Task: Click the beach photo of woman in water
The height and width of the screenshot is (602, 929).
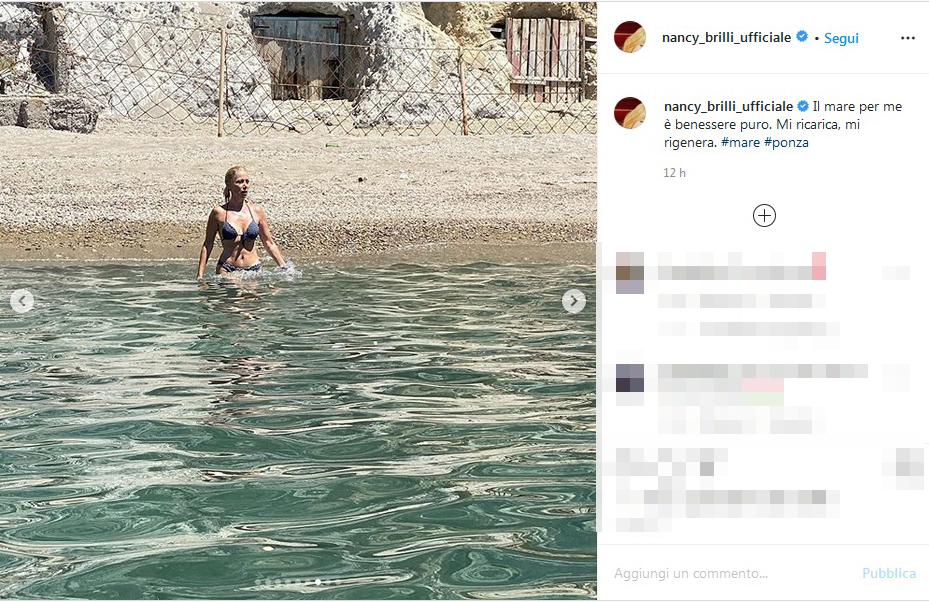Action: point(298,300)
